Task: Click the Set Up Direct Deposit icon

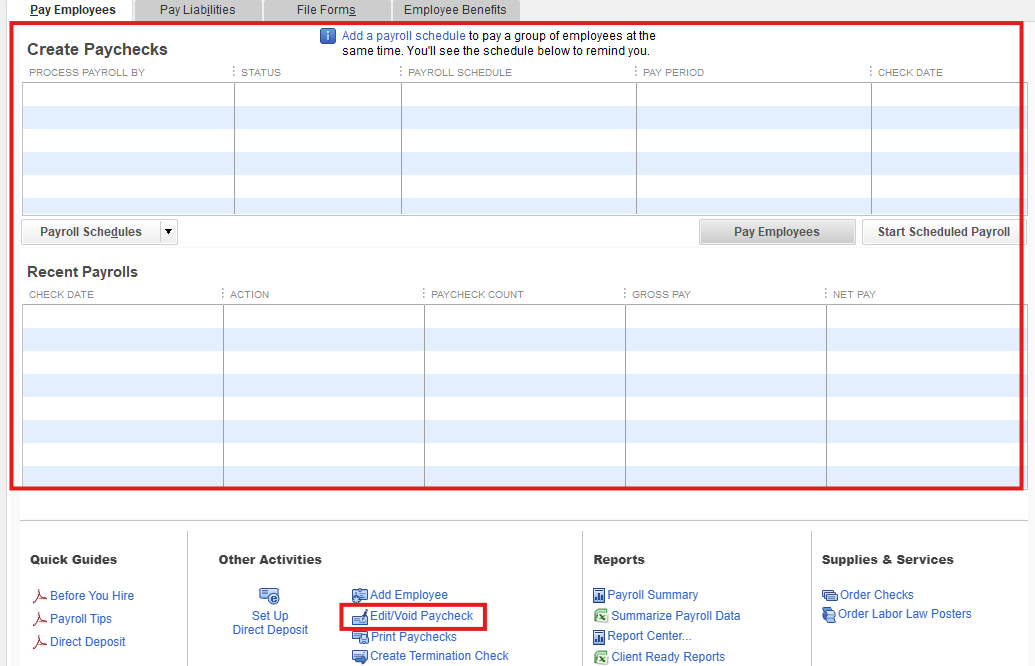Action: 269,596
